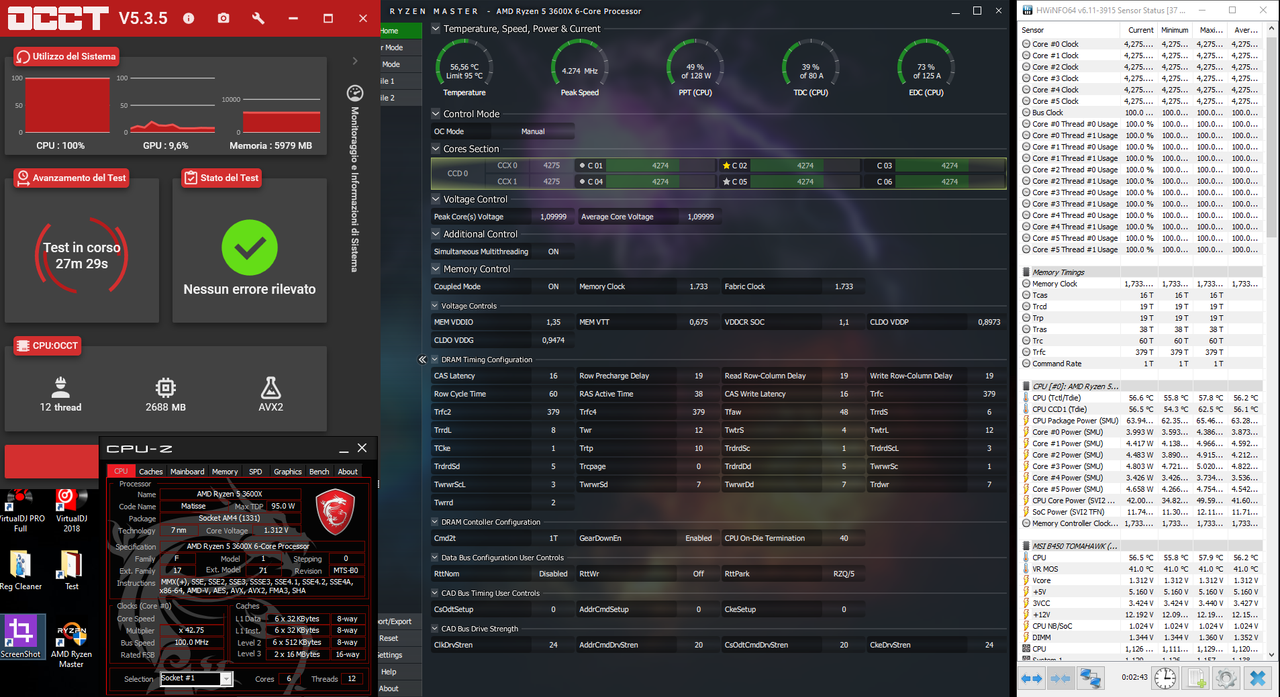Collapse Temperature, Speed, Power & Current section

[435, 29]
